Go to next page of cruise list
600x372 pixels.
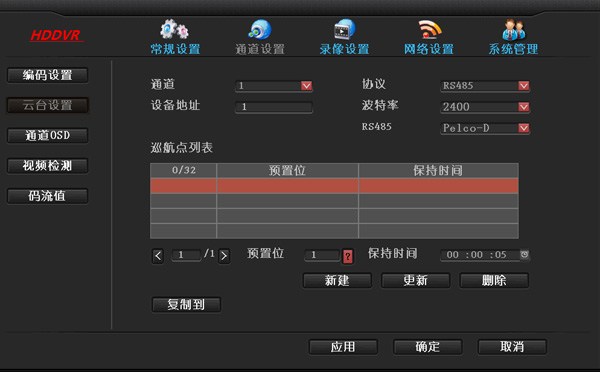(224, 256)
